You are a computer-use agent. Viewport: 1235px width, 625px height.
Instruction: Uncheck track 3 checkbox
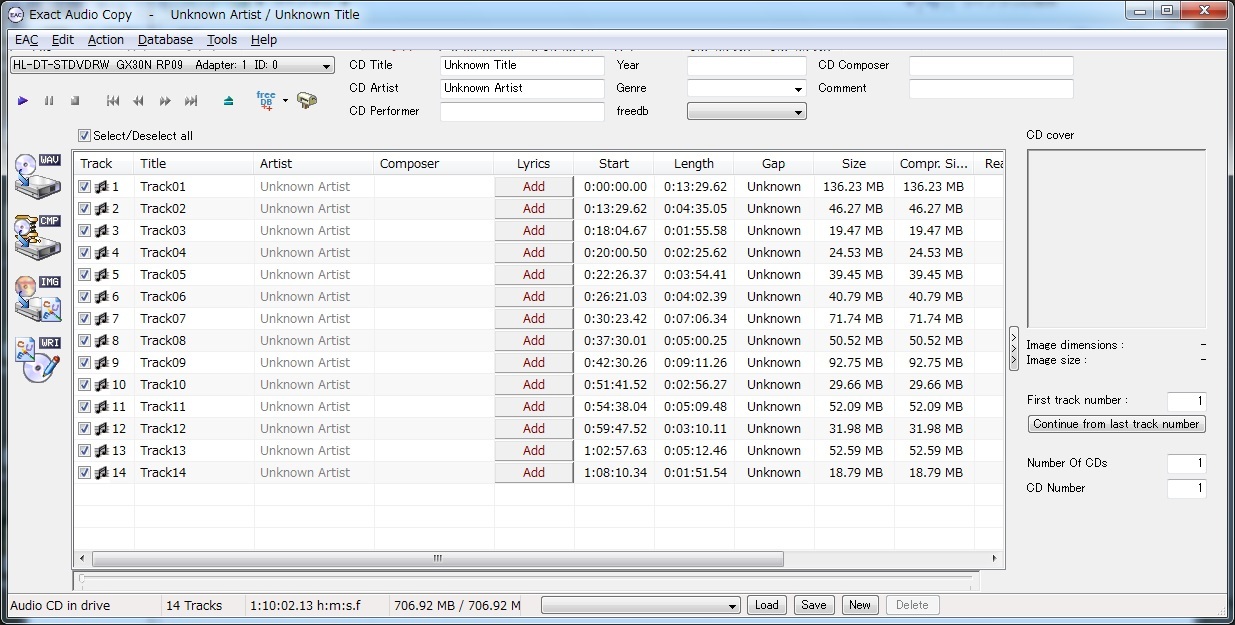85,231
